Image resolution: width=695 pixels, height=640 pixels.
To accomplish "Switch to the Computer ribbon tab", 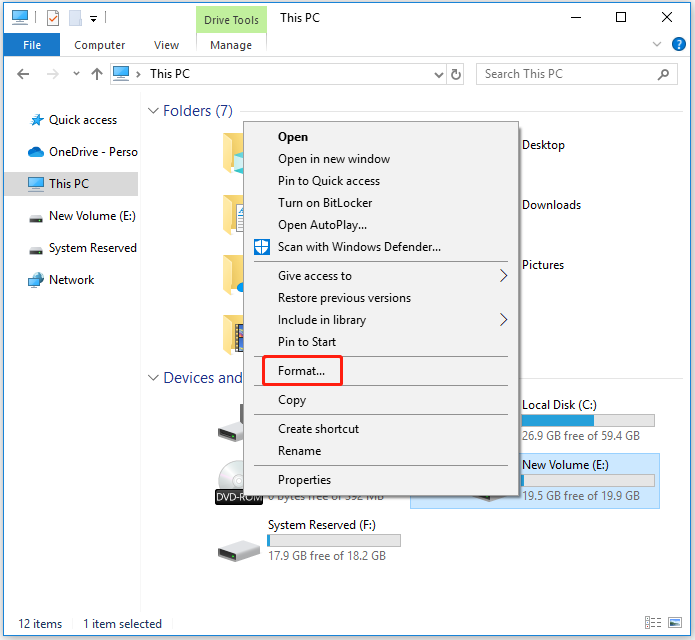I will (99, 45).
